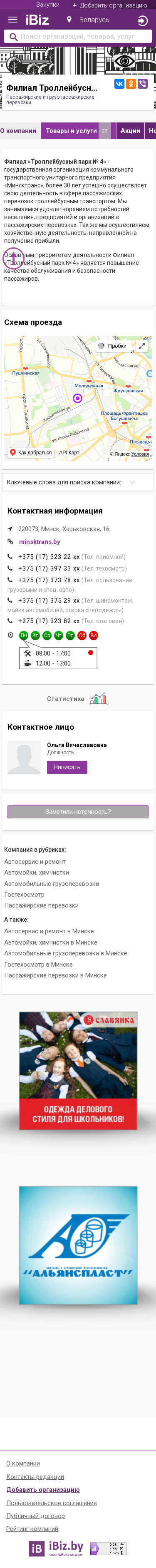Open the hamburger menu
156x1568 pixels.
pyautogui.click(x=13, y=20)
